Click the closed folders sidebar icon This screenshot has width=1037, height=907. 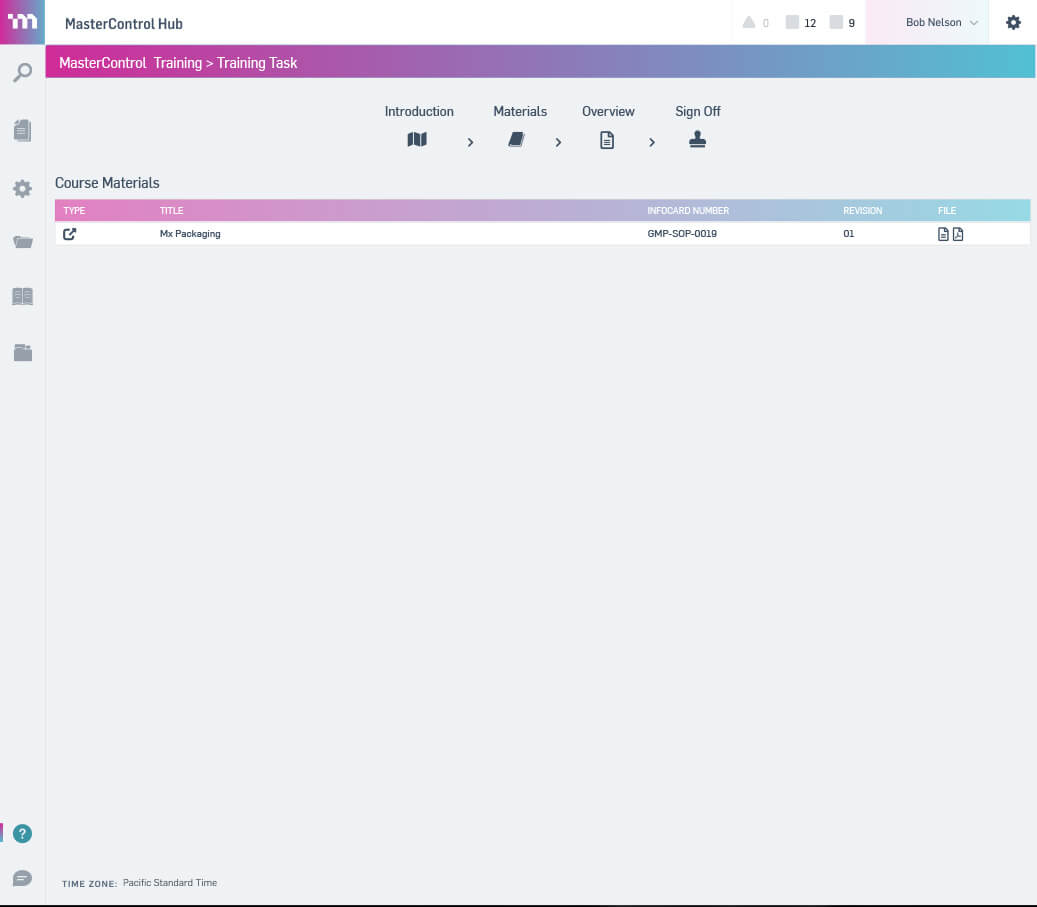[x=22, y=352]
